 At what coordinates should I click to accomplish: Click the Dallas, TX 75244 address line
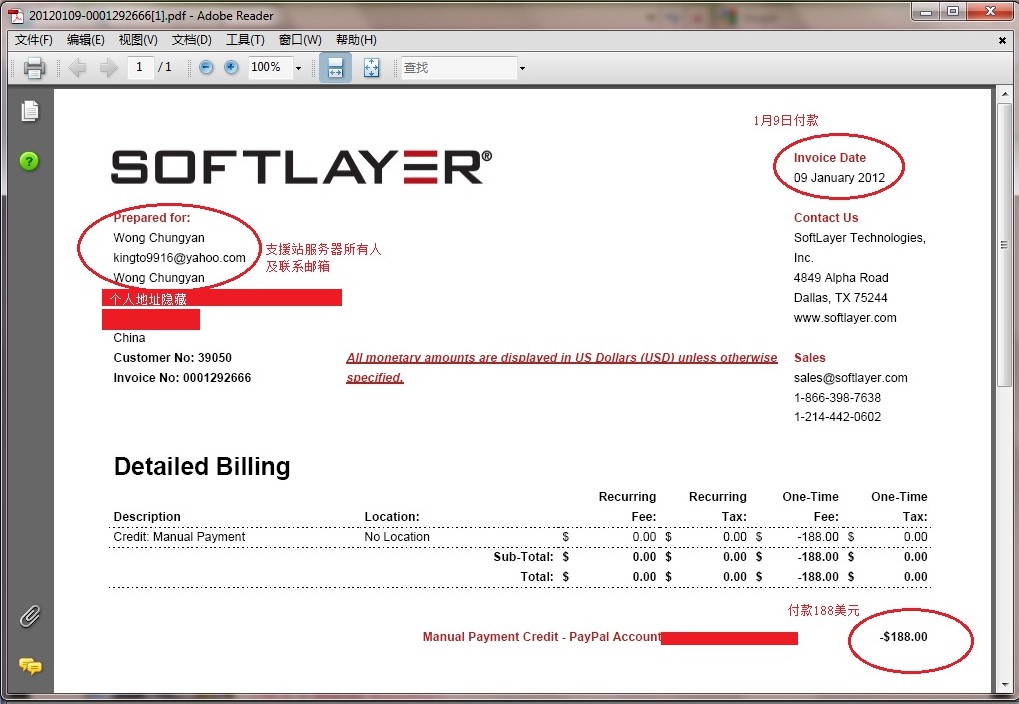840,298
